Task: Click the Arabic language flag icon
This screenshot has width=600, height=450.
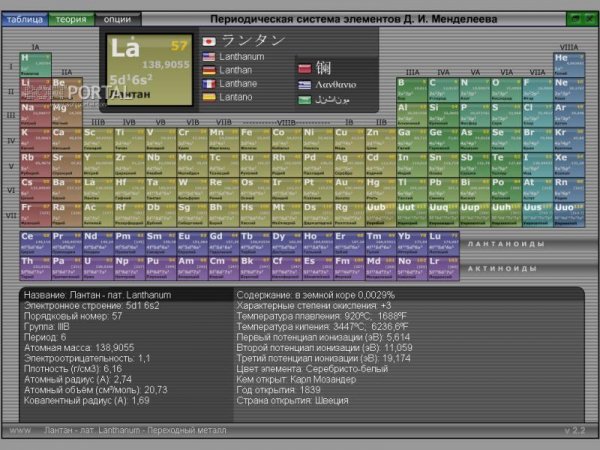Action: click(x=305, y=100)
